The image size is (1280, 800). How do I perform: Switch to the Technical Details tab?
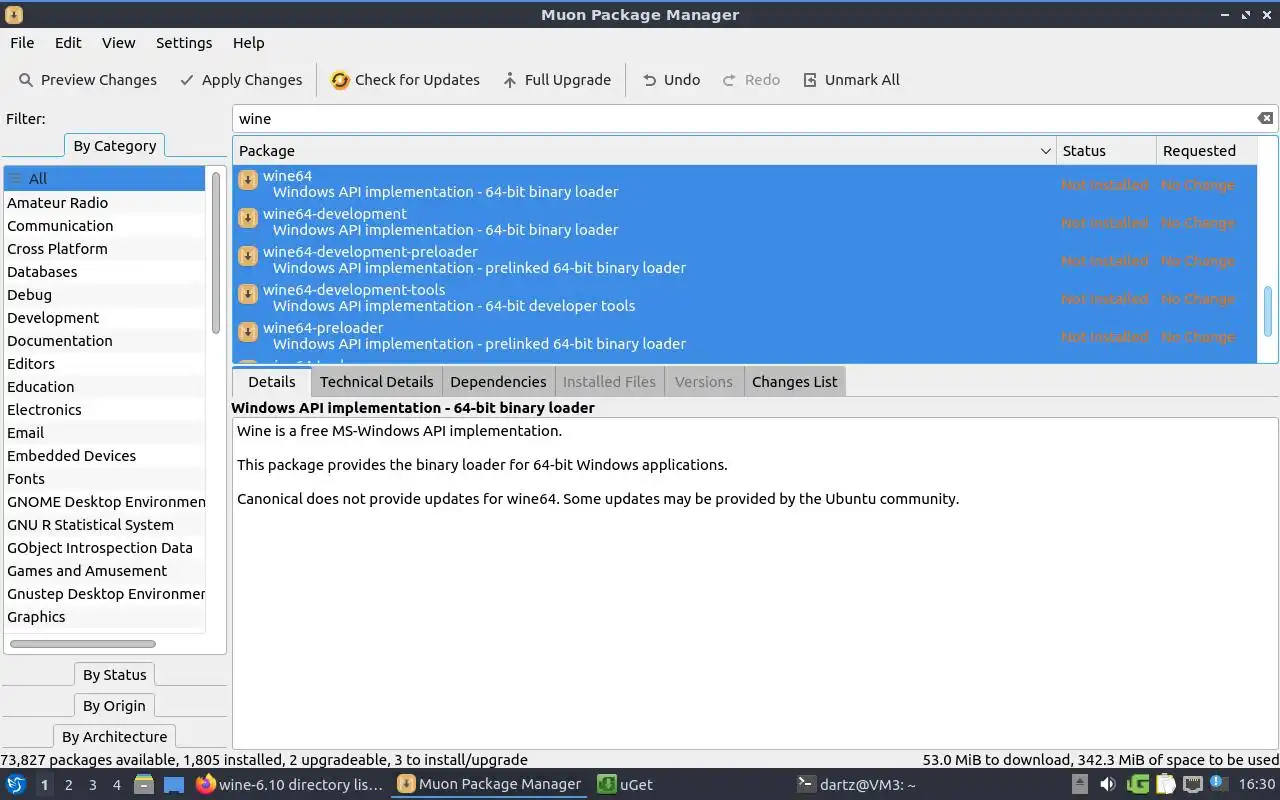tap(377, 382)
